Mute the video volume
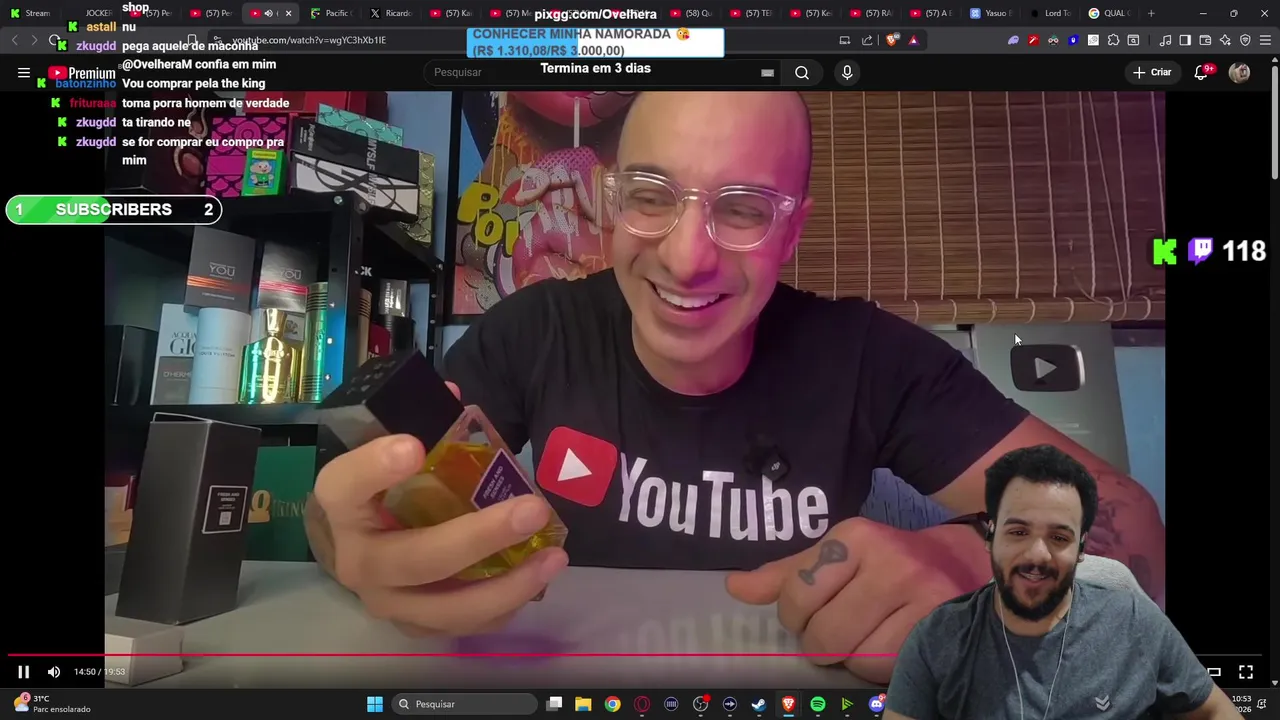Screen dimensions: 1280x720 pos(54,672)
